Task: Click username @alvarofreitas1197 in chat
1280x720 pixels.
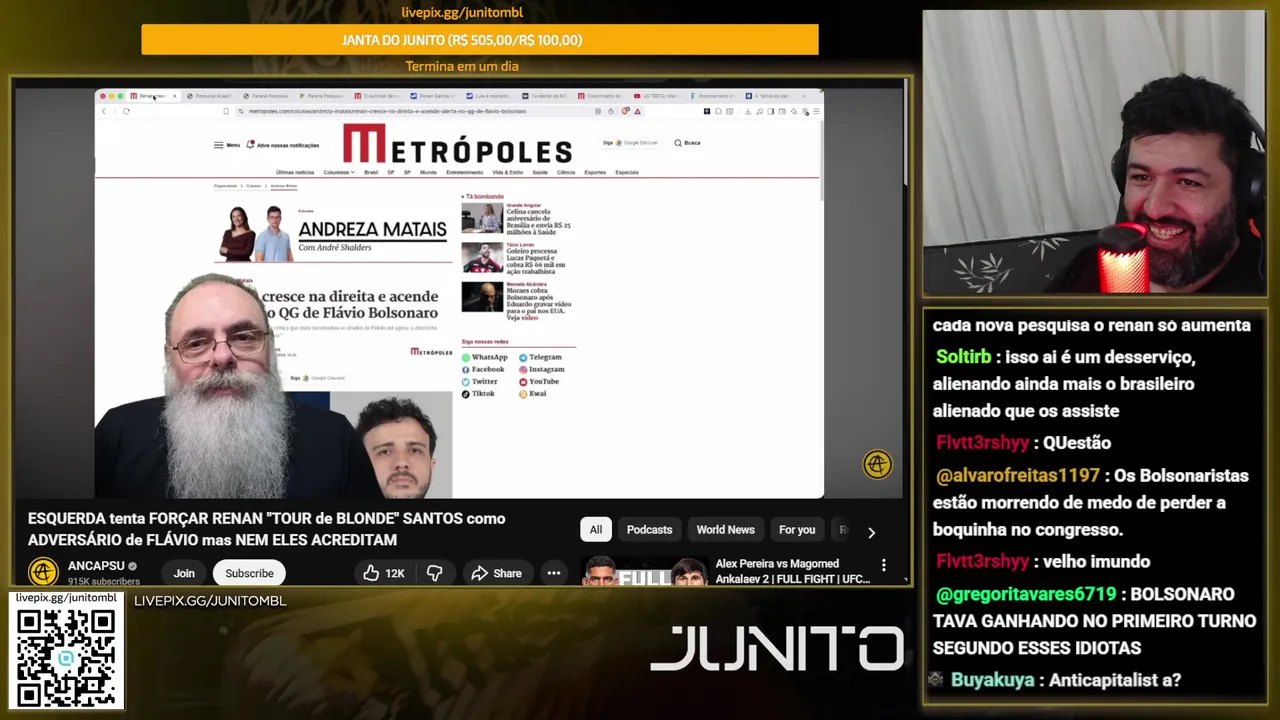Action: [1016, 476]
